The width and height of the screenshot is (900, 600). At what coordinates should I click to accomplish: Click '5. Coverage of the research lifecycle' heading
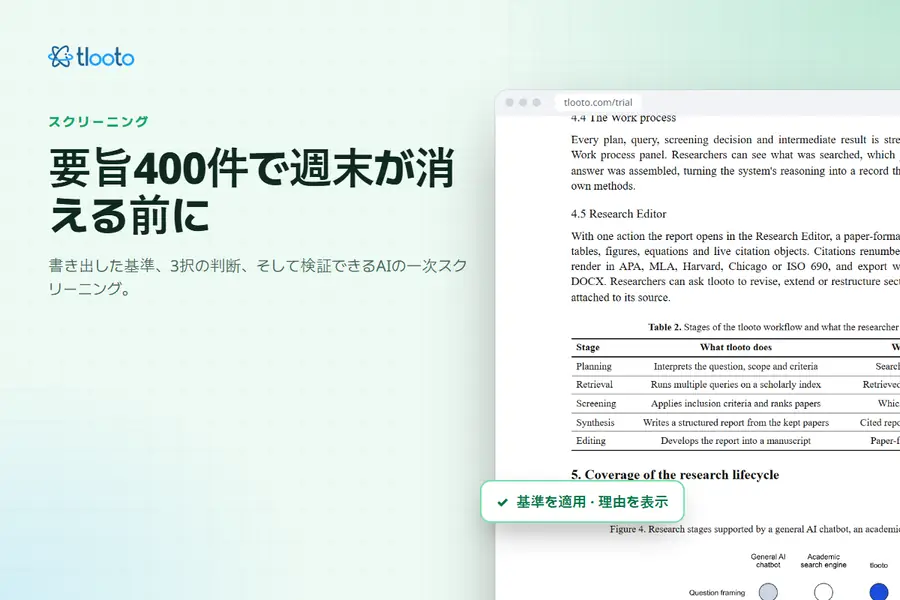(x=675, y=475)
